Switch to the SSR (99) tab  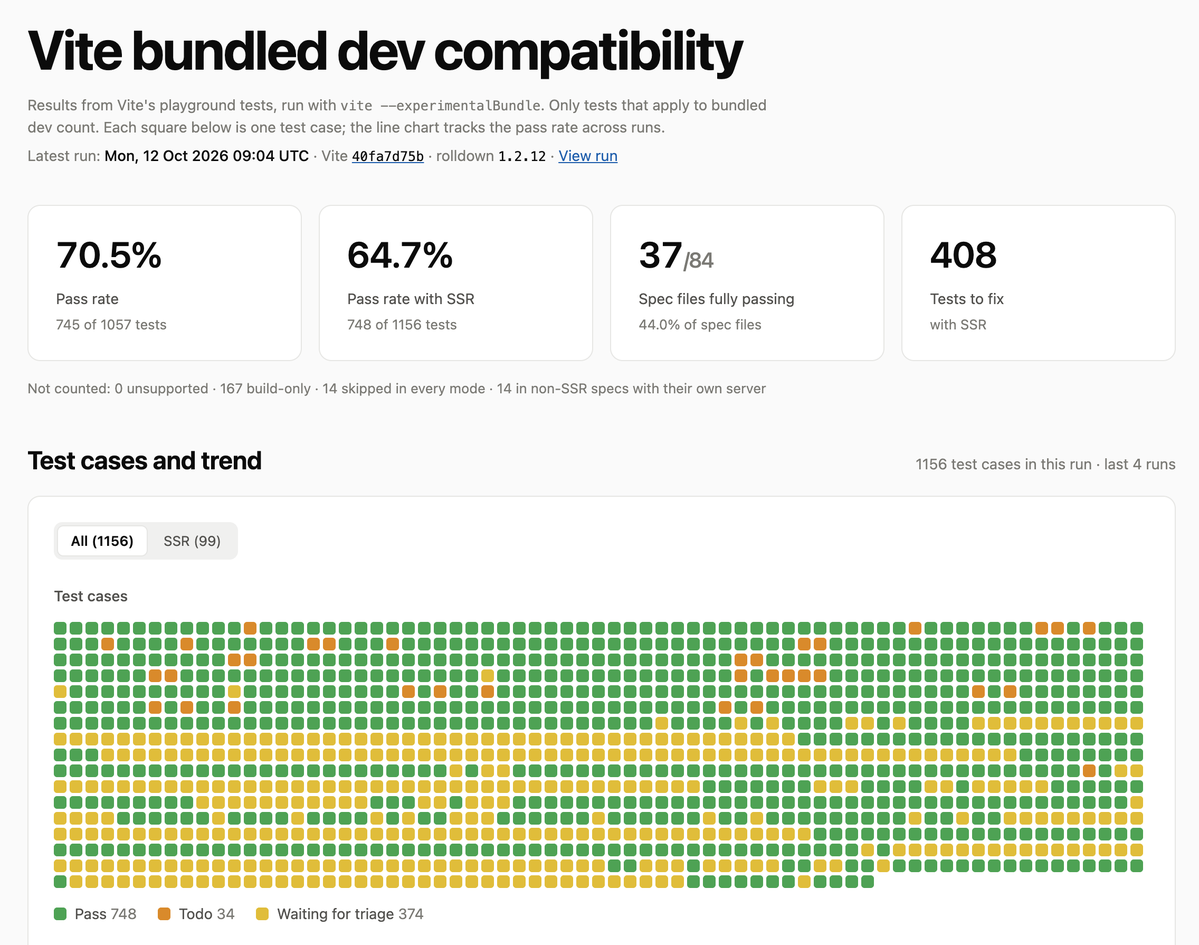(x=192, y=541)
